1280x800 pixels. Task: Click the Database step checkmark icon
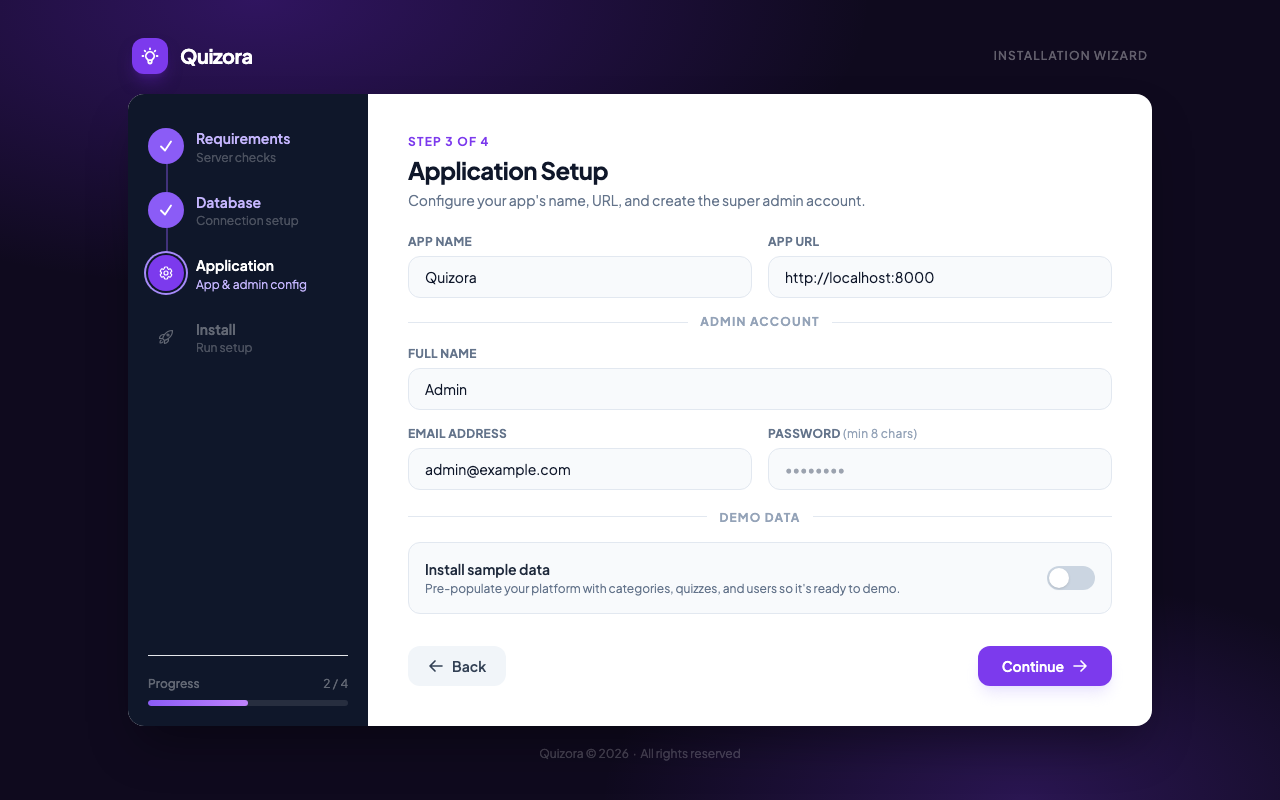click(166, 210)
